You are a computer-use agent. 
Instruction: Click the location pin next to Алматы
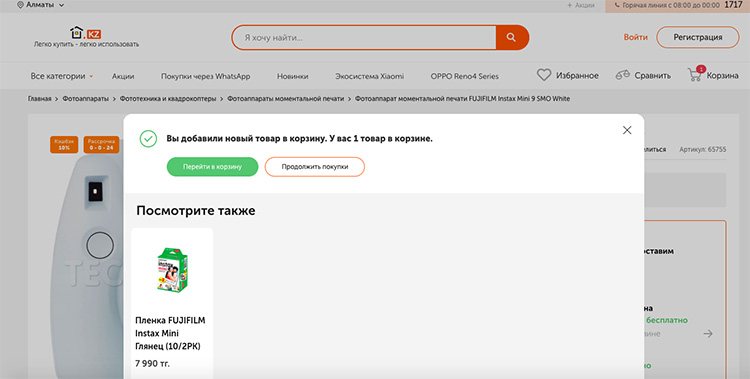tap(20, 5)
